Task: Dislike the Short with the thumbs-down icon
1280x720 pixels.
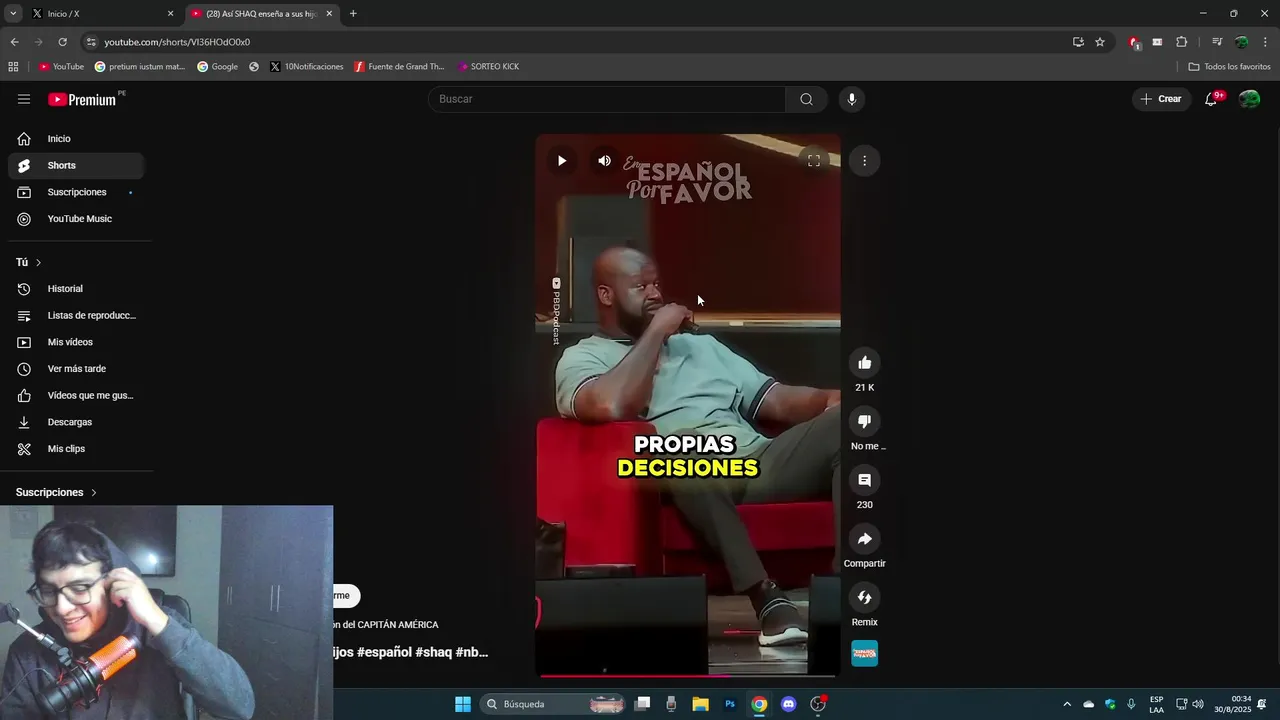Action: point(865,422)
